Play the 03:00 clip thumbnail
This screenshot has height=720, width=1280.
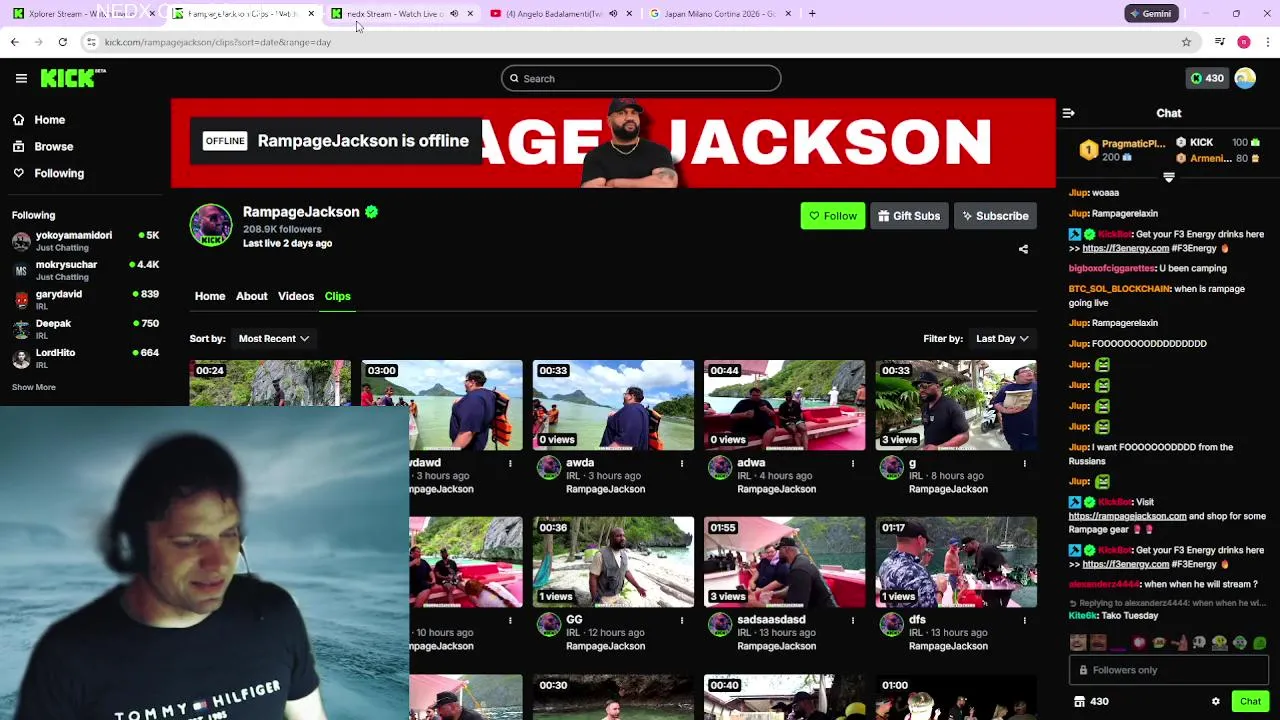(x=442, y=405)
